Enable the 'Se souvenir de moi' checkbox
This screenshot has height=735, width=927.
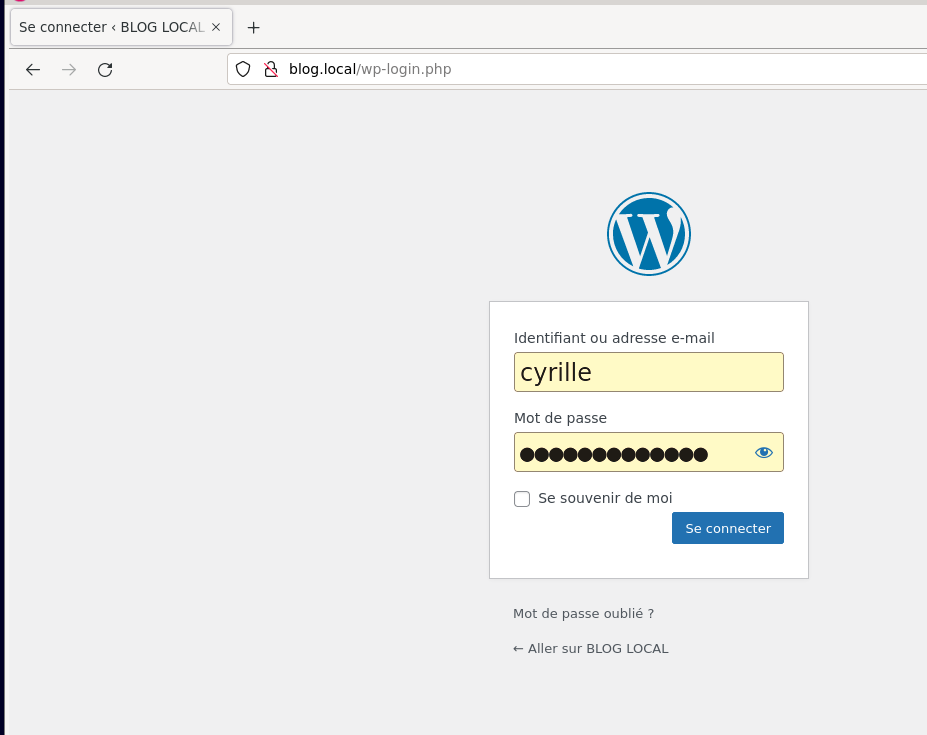(522, 499)
